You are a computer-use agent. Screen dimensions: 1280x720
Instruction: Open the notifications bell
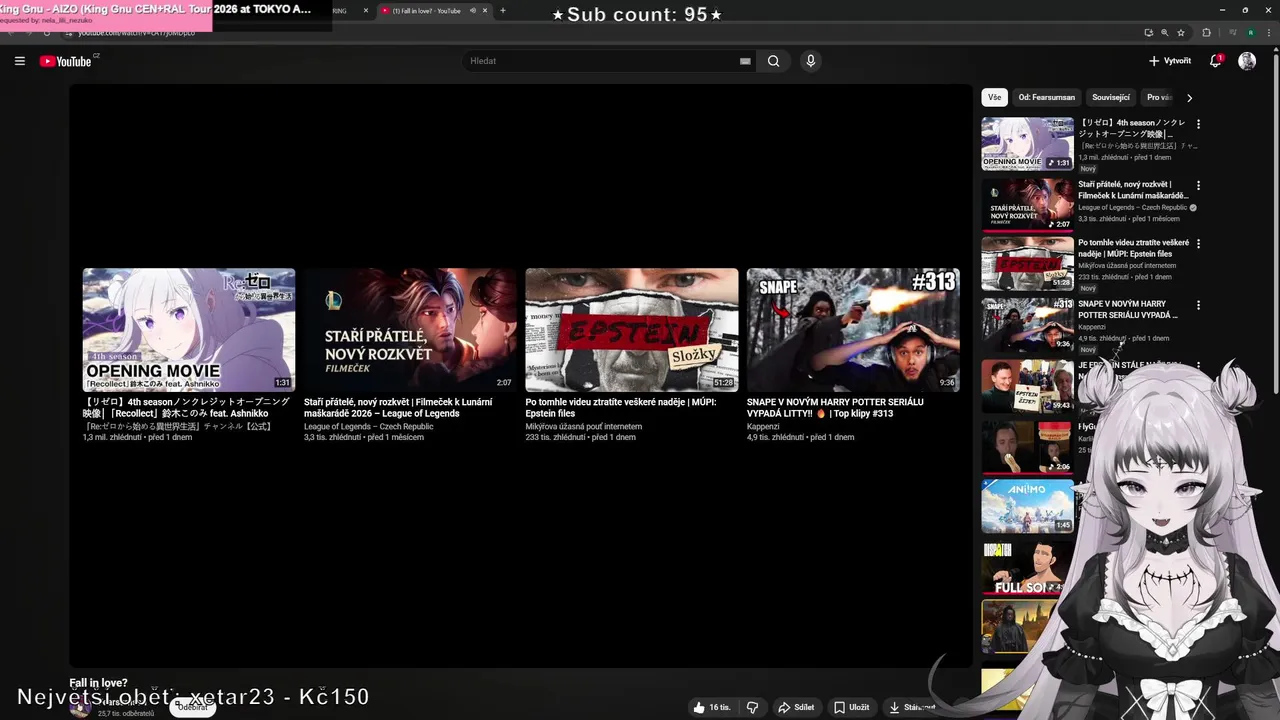1216,61
